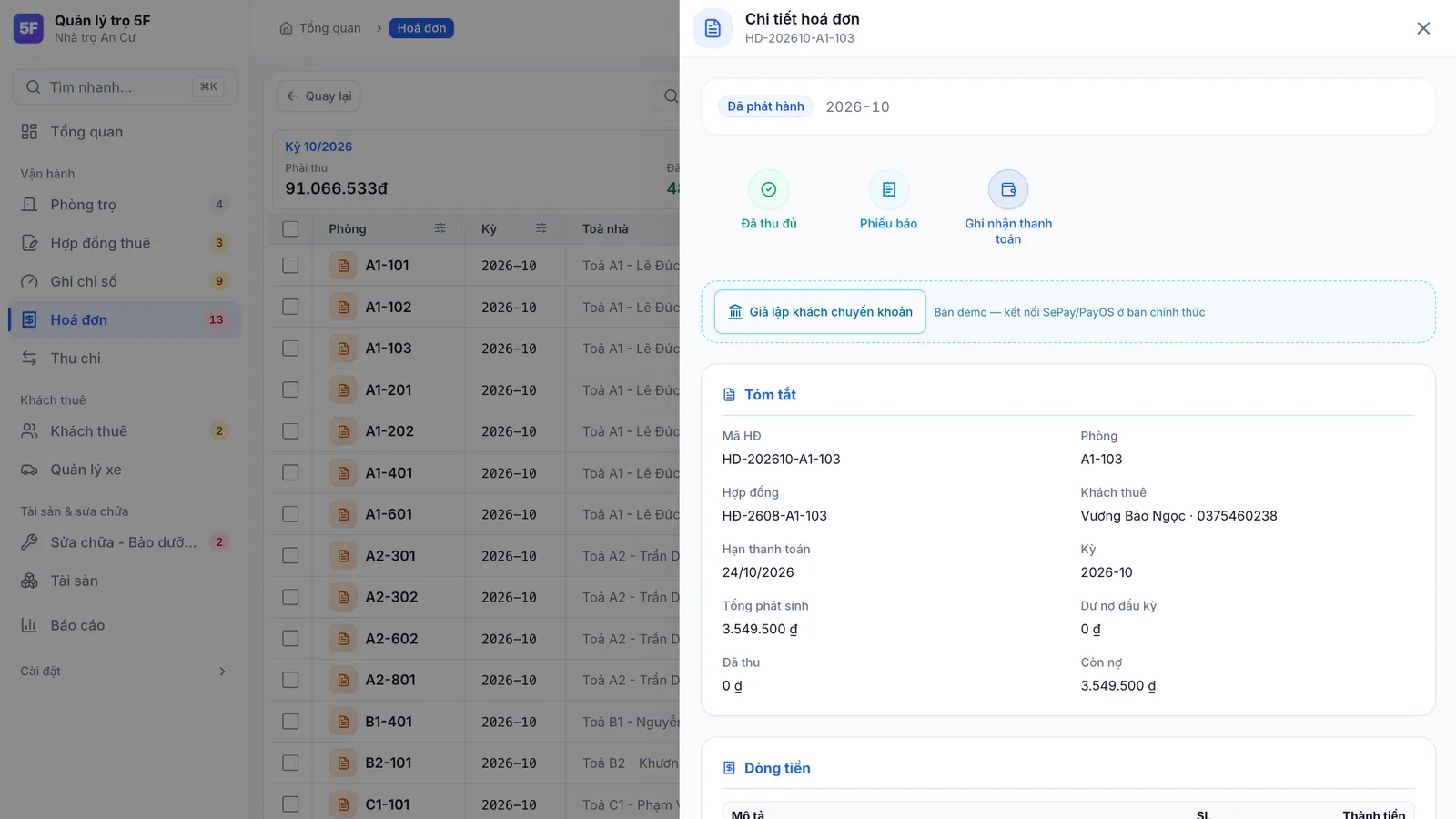Click the 5F app logo

tap(28, 28)
